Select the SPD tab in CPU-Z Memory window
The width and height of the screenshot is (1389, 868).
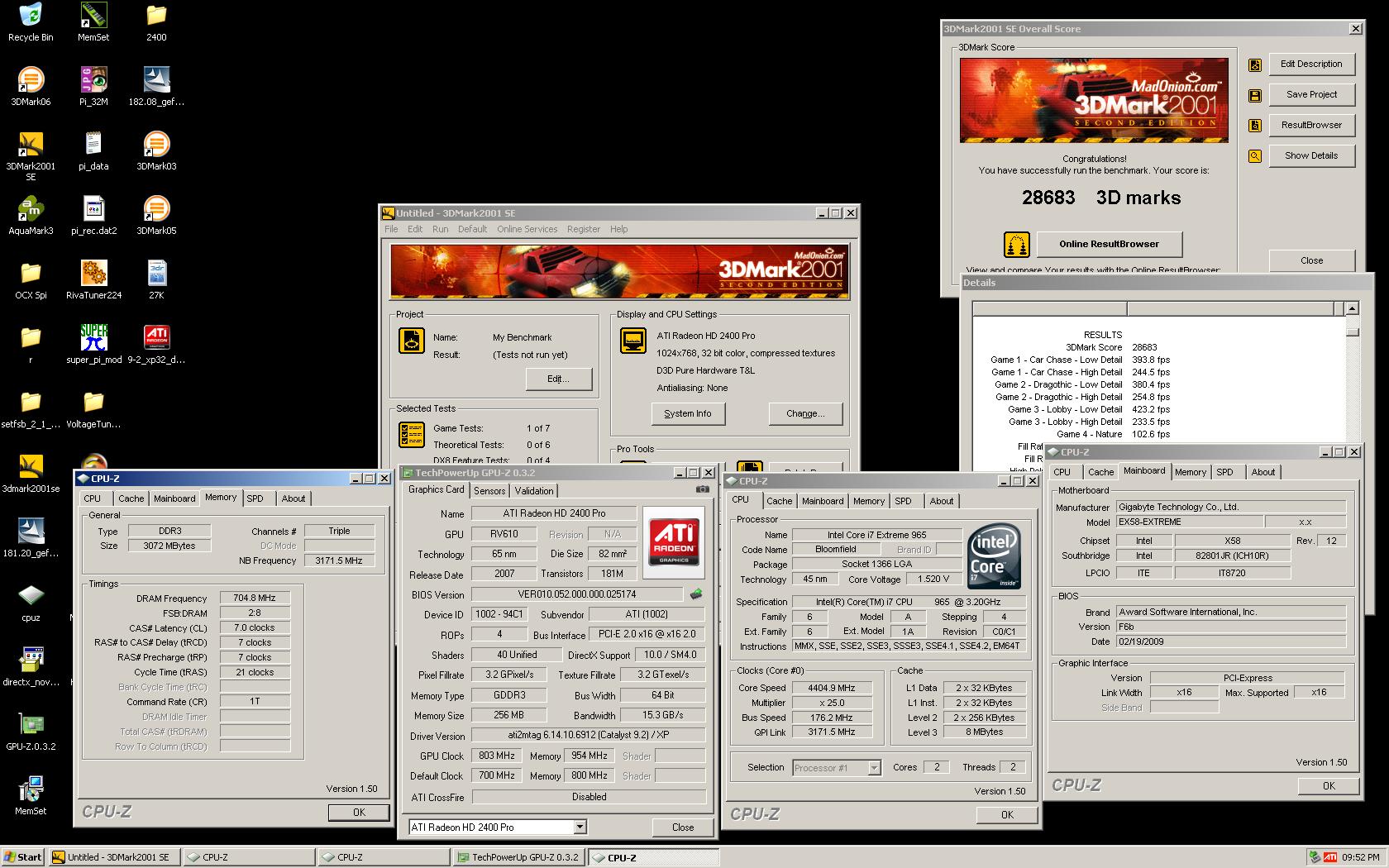(x=255, y=498)
